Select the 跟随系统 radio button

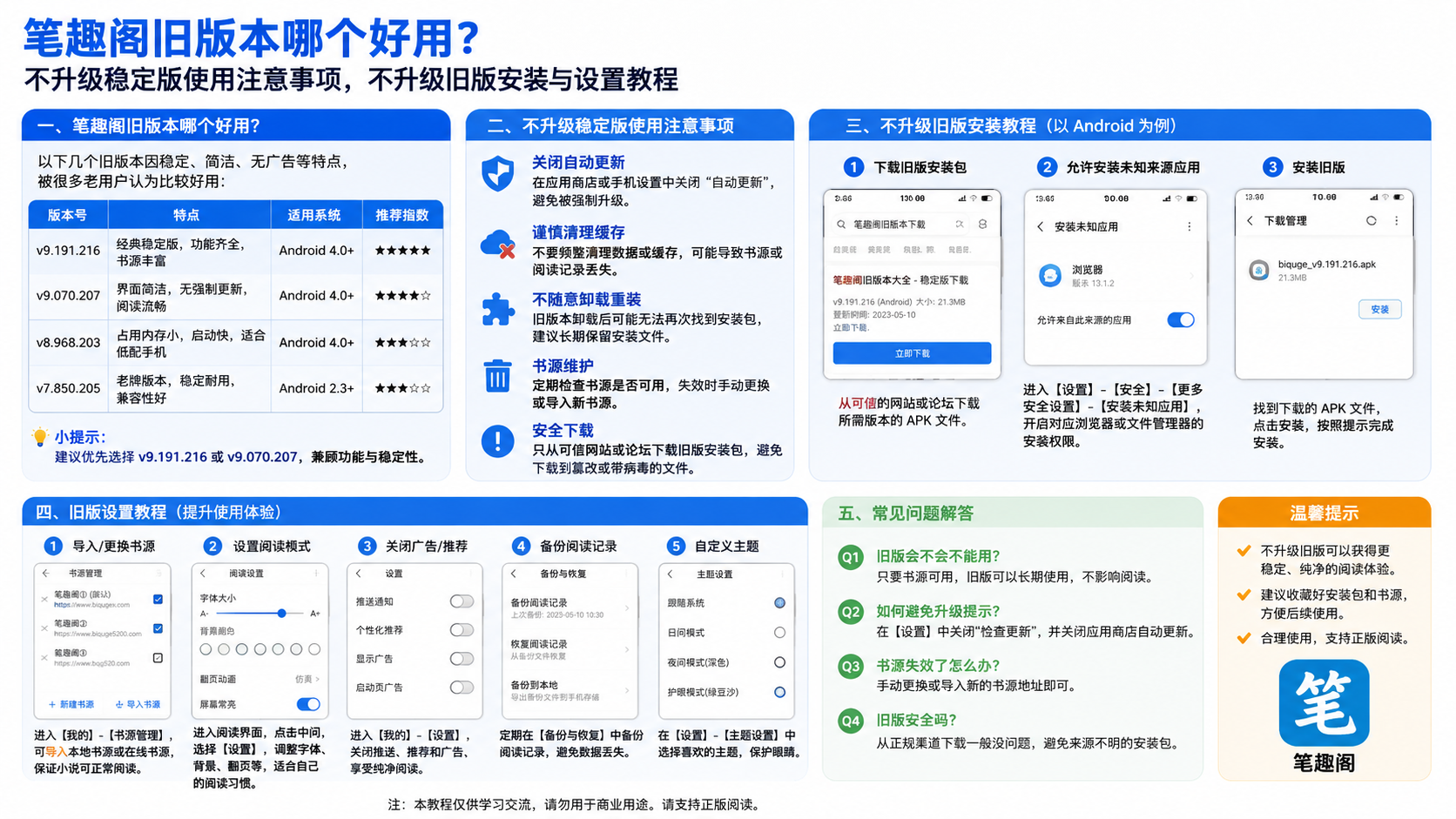tap(779, 603)
